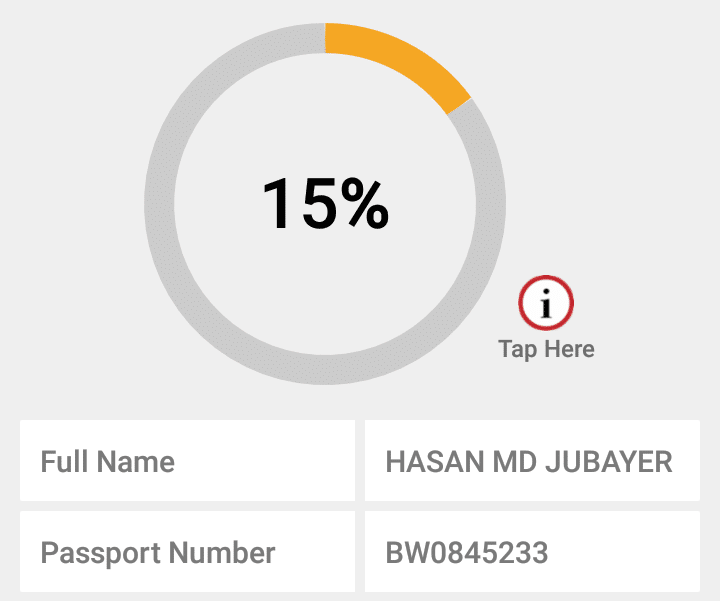Image resolution: width=720 pixels, height=601 pixels.
Task: Select the Full Name label cell
Action: (x=187, y=461)
